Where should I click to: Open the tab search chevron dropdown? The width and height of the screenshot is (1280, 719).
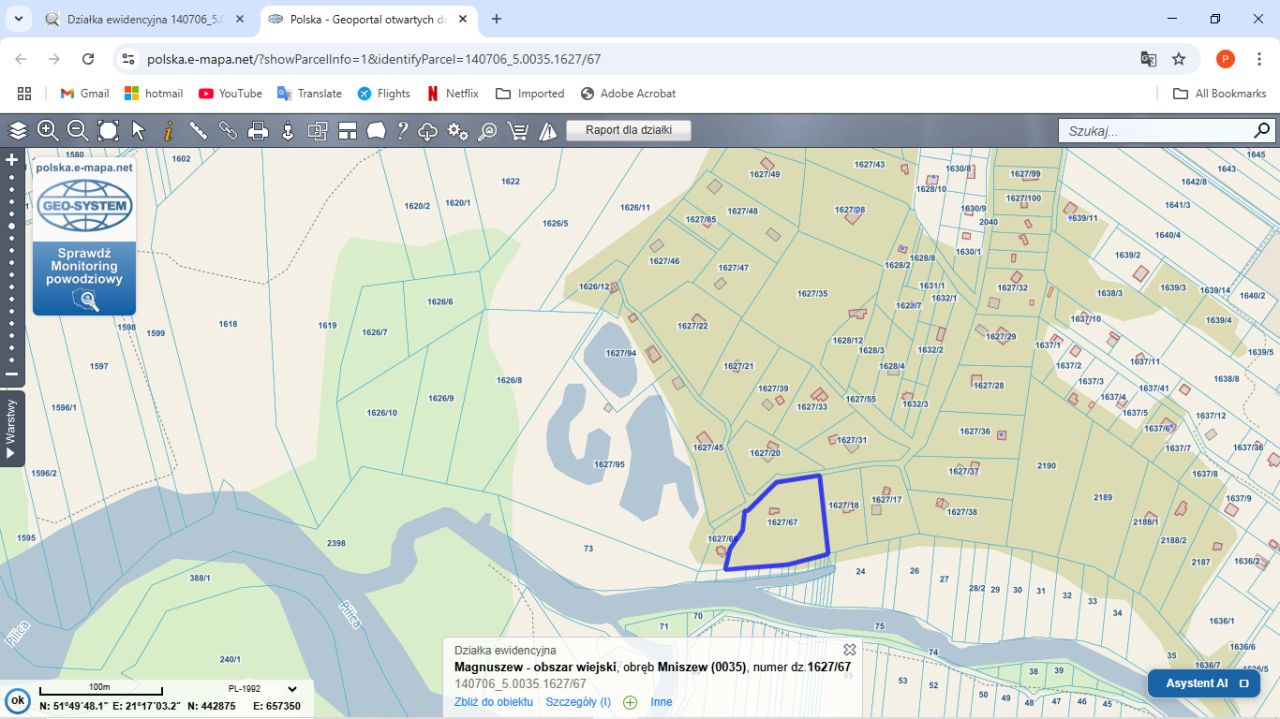18,19
